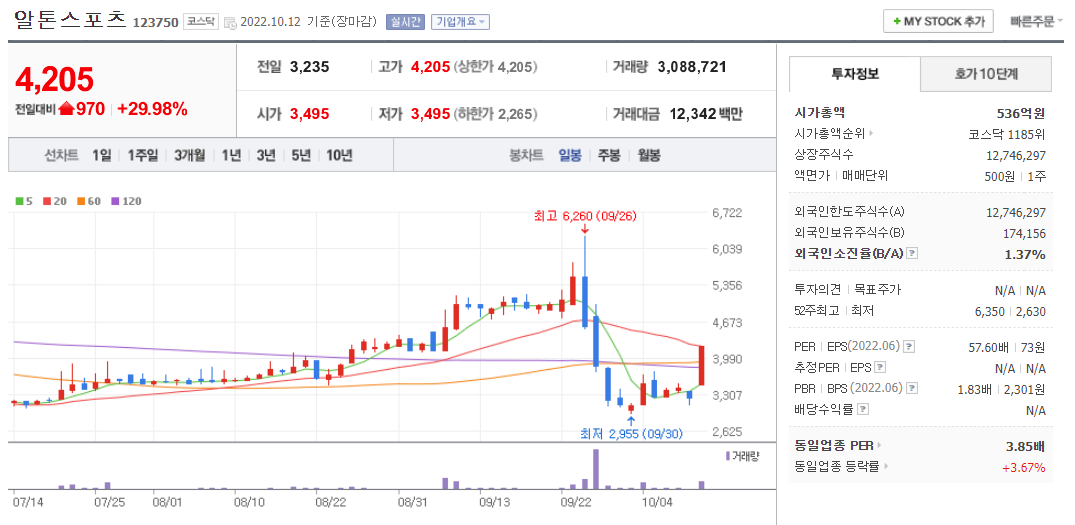Expand the 동일업종 PER arrow
Viewport: 1075px width, 525px height.
click(x=879, y=445)
